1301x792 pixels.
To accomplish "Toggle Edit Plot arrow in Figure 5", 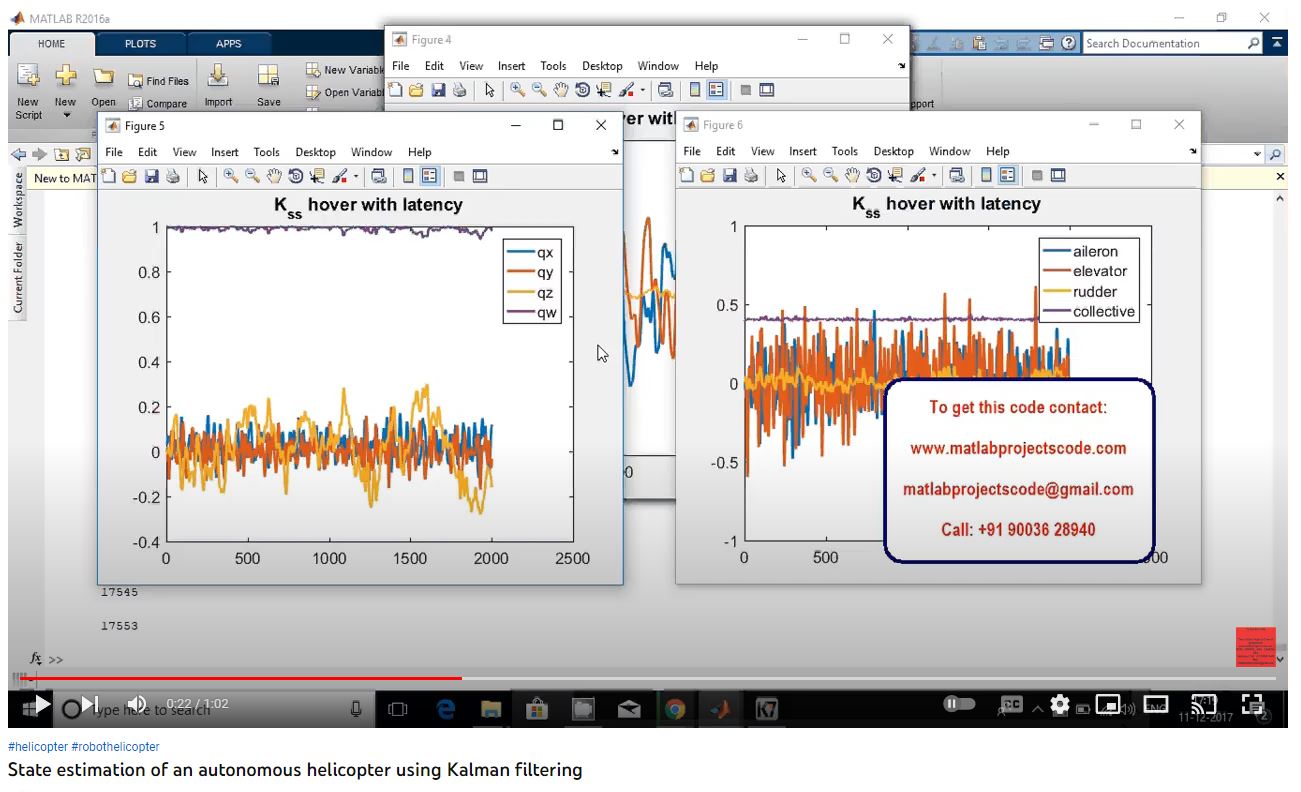I will (x=203, y=177).
